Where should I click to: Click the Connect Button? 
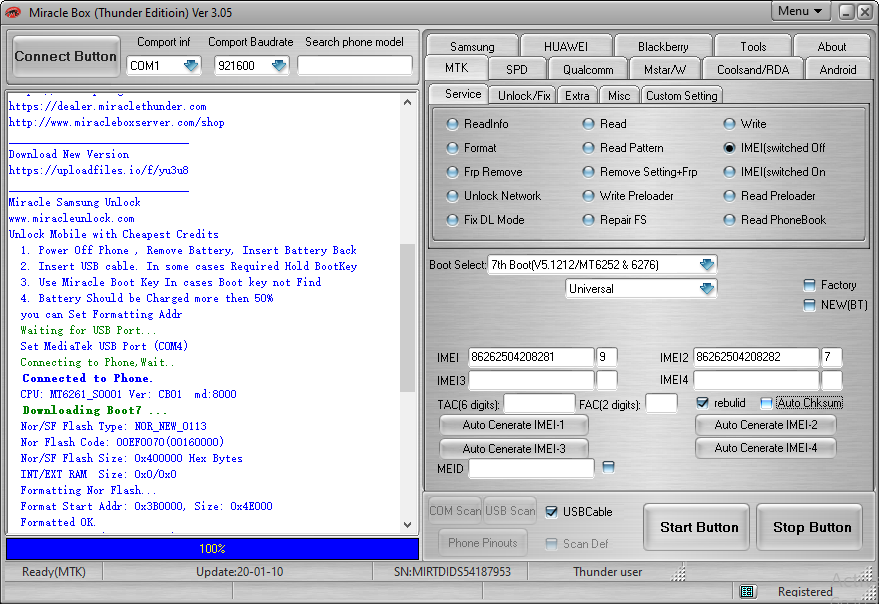[66, 56]
